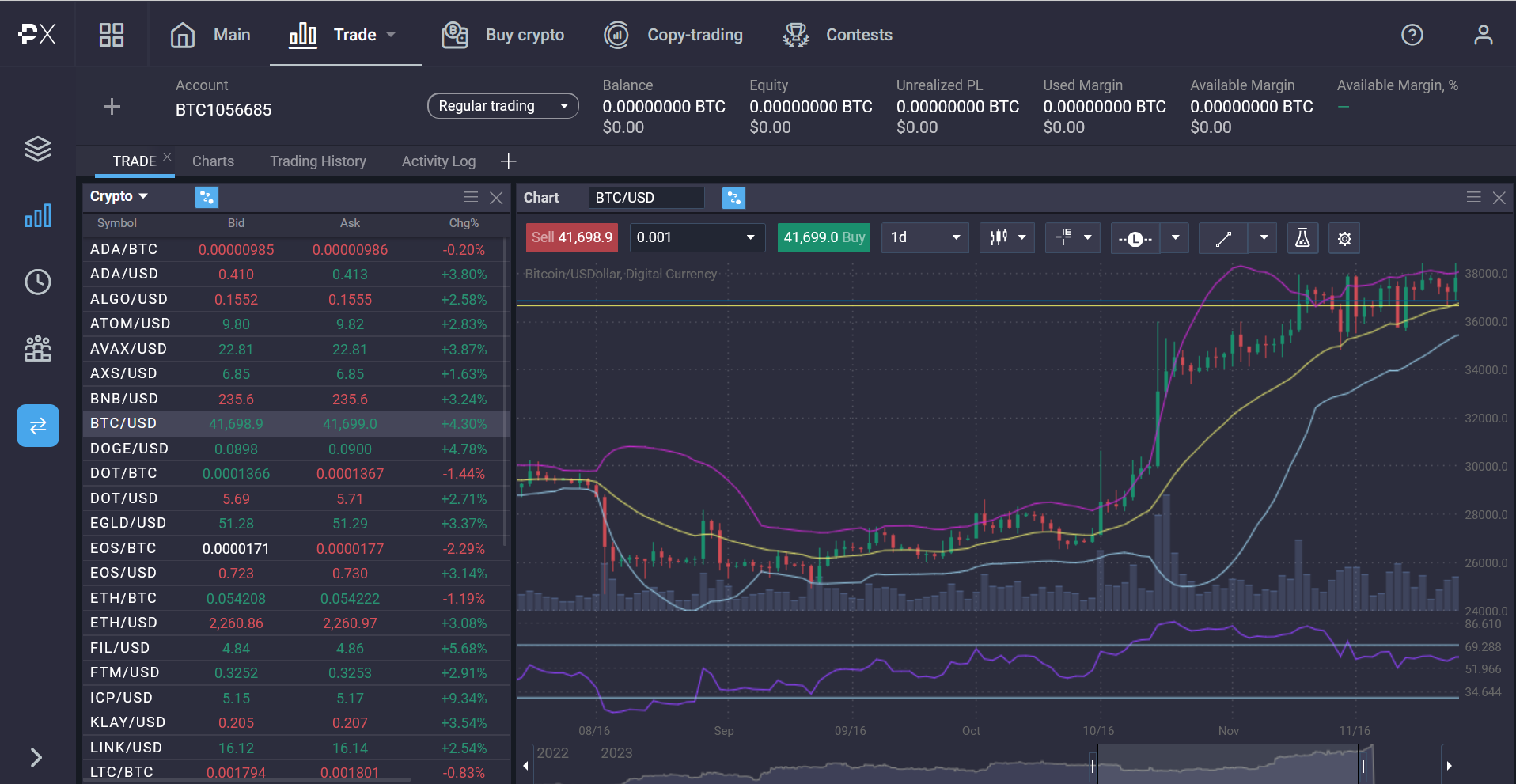The width and height of the screenshot is (1516, 784).
Task: Open the Trade menu dropdown arrow
Action: tap(391, 35)
